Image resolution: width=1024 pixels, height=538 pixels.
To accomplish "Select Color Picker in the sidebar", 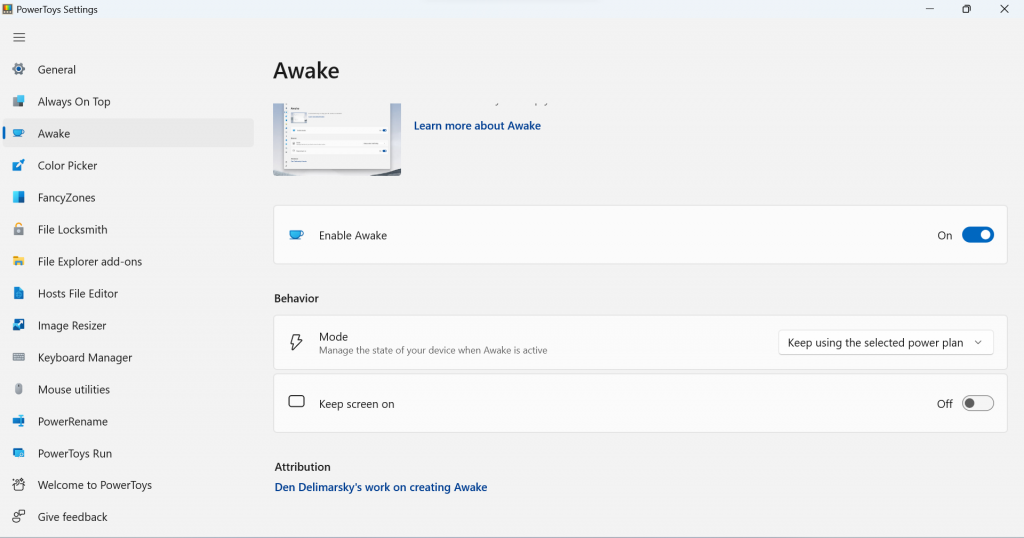I will (x=128, y=165).
